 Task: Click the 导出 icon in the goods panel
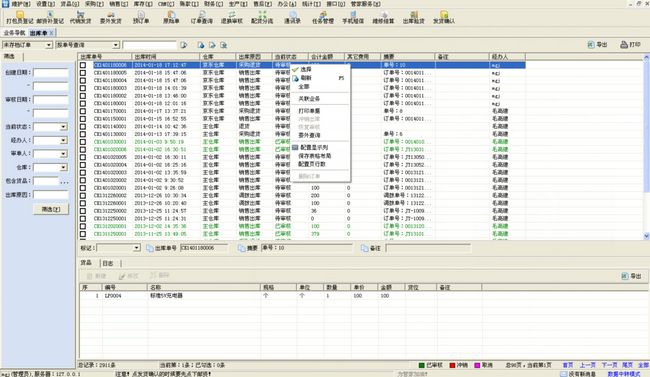(625, 276)
